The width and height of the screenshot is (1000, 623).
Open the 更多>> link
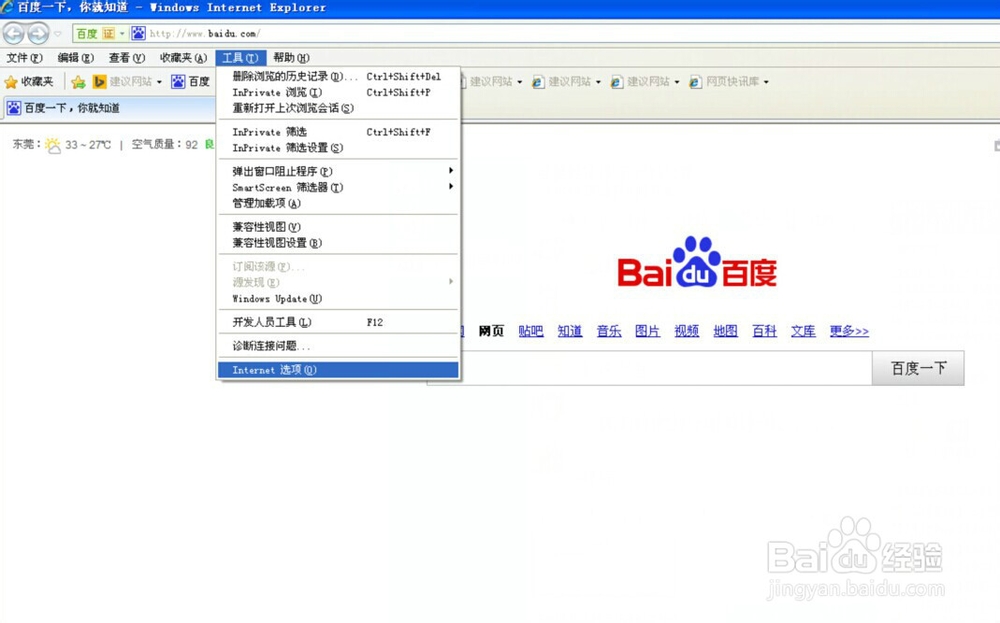[x=849, y=331]
